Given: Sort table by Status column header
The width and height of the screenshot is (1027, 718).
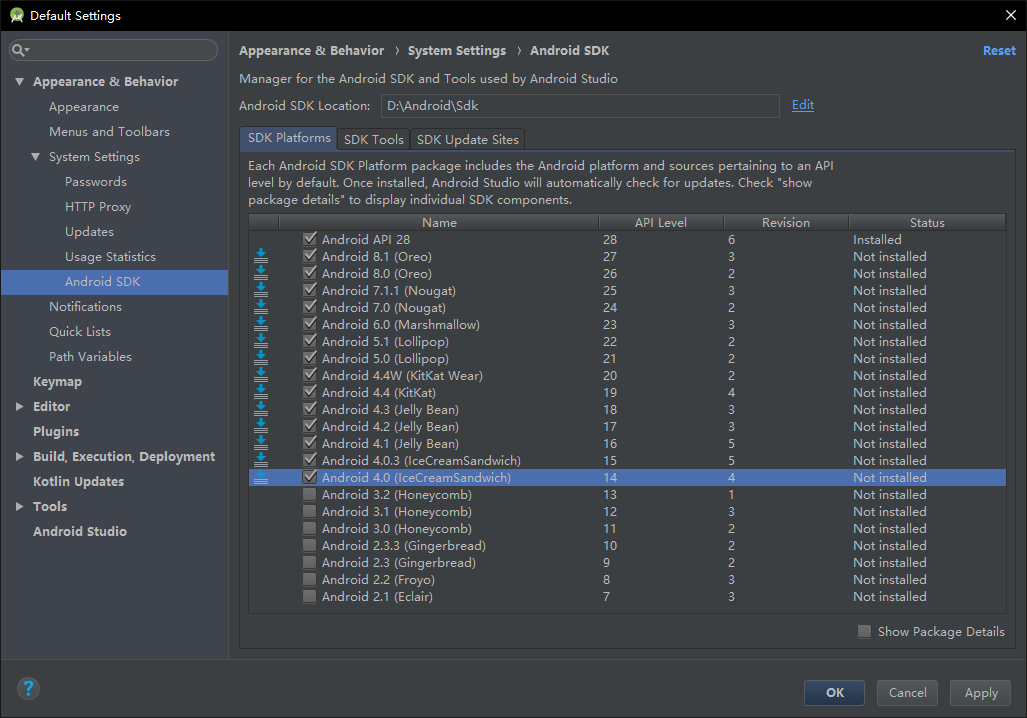Looking at the screenshot, I should pos(927,223).
